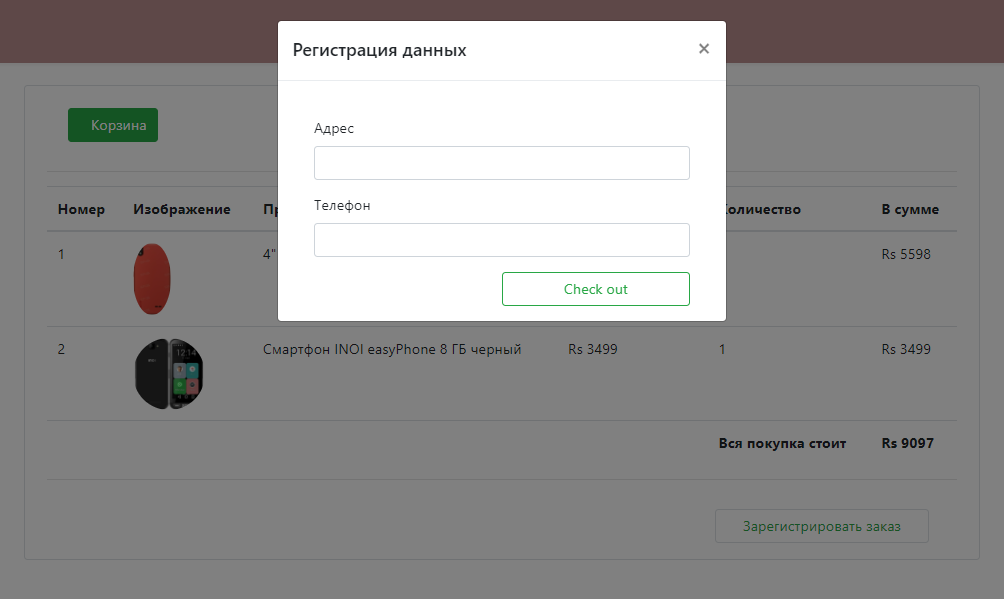Click the Вся покупка стоит total label

(x=783, y=443)
